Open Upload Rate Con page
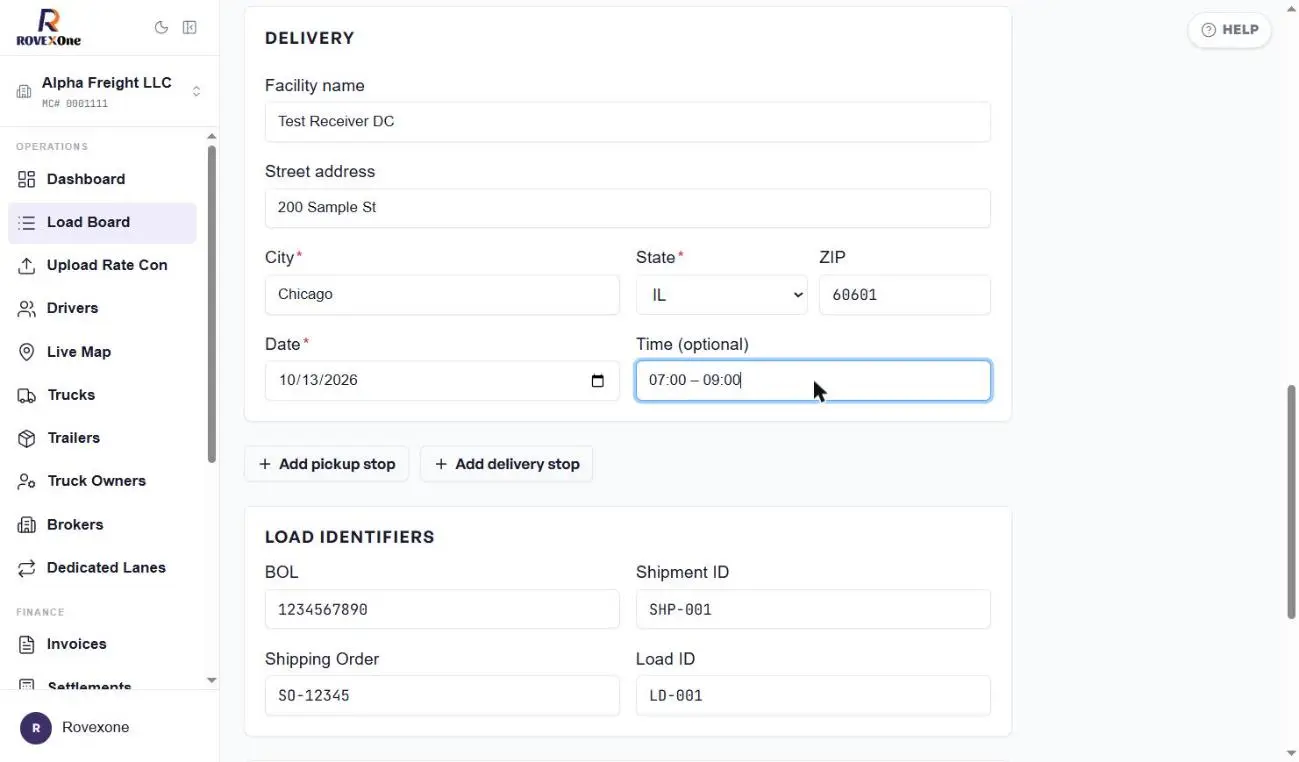Screen dimensions: 1299x762 tap(102, 265)
